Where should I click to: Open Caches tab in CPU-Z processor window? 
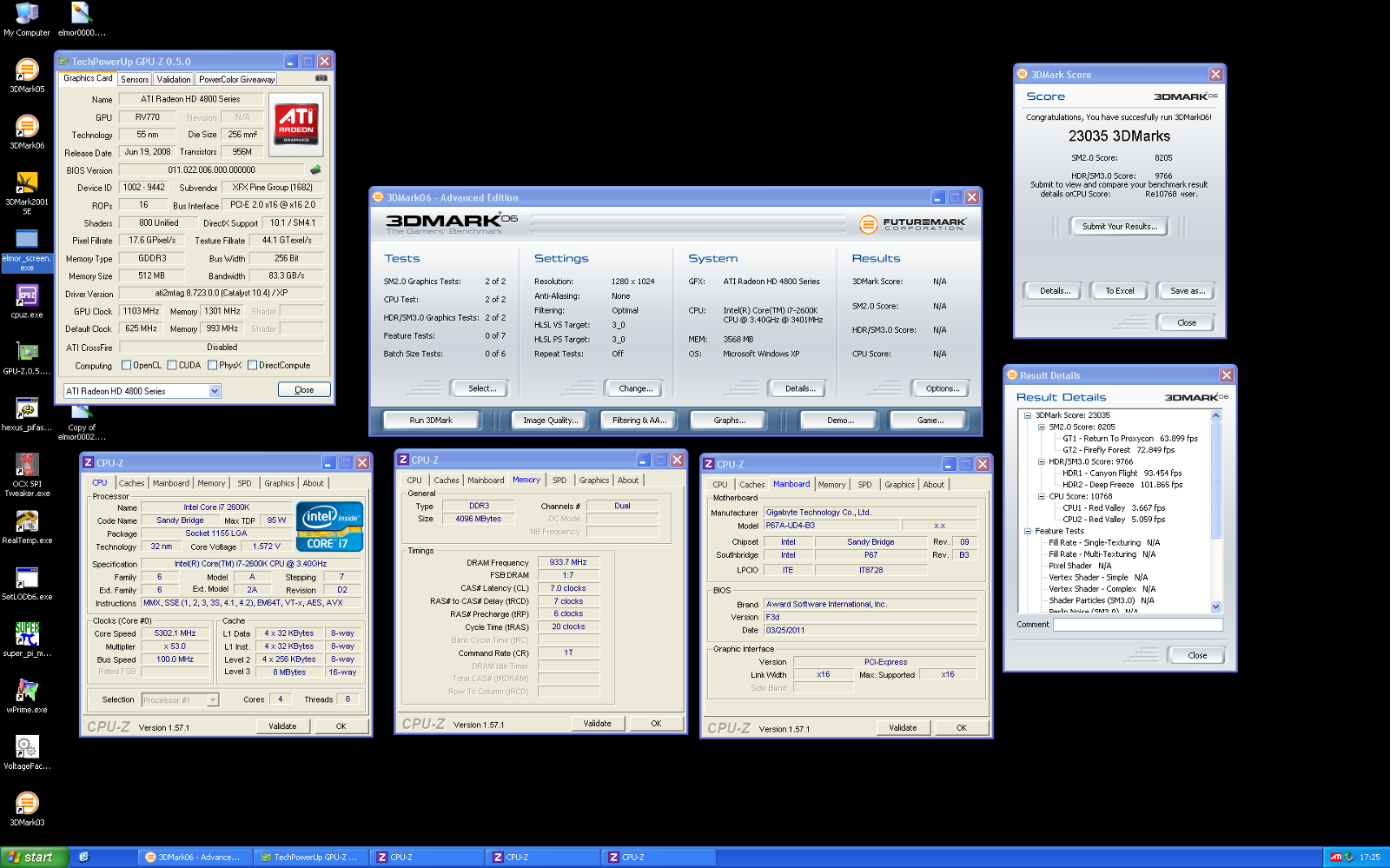point(131,483)
